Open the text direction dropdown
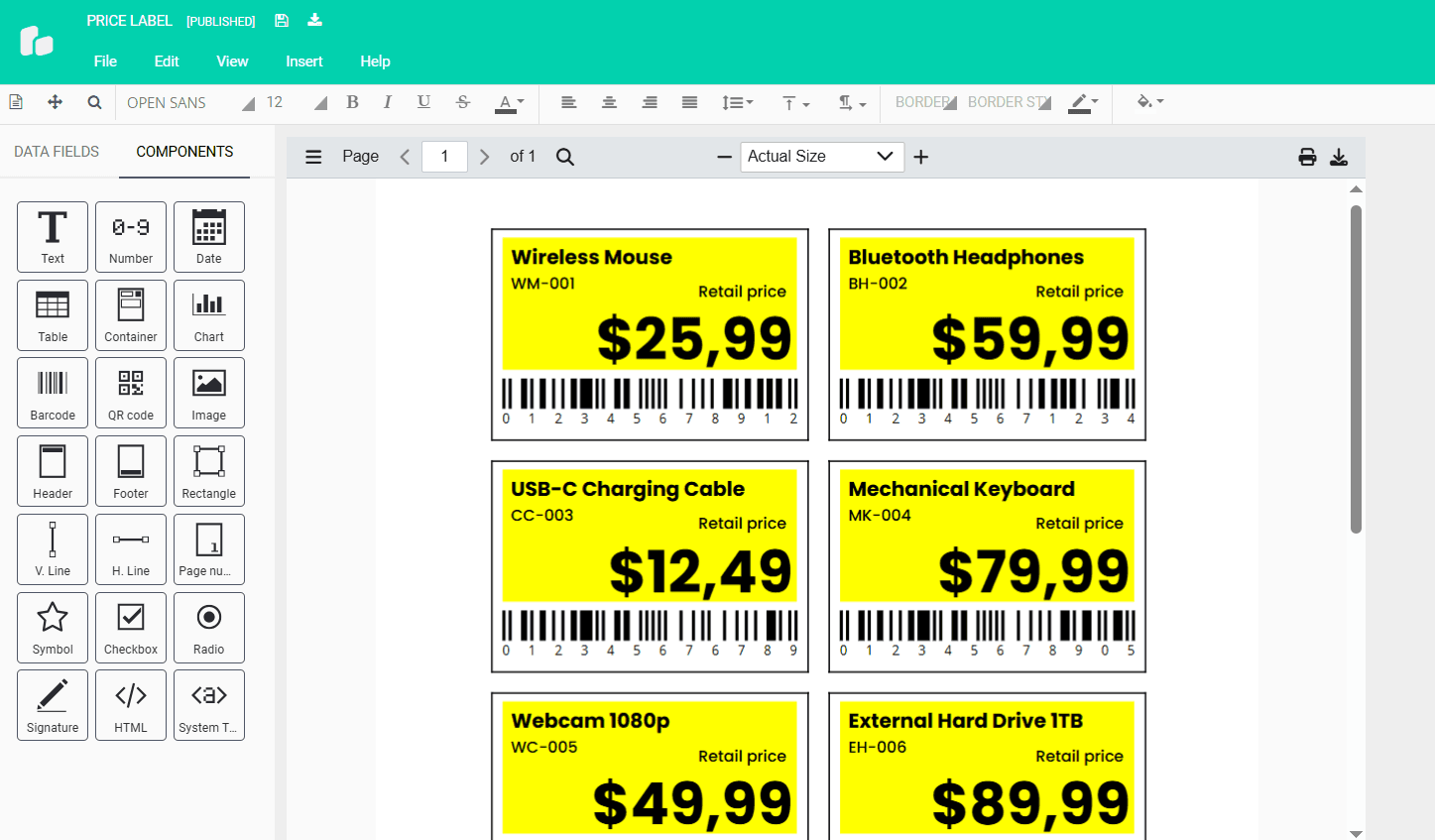 [x=852, y=103]
